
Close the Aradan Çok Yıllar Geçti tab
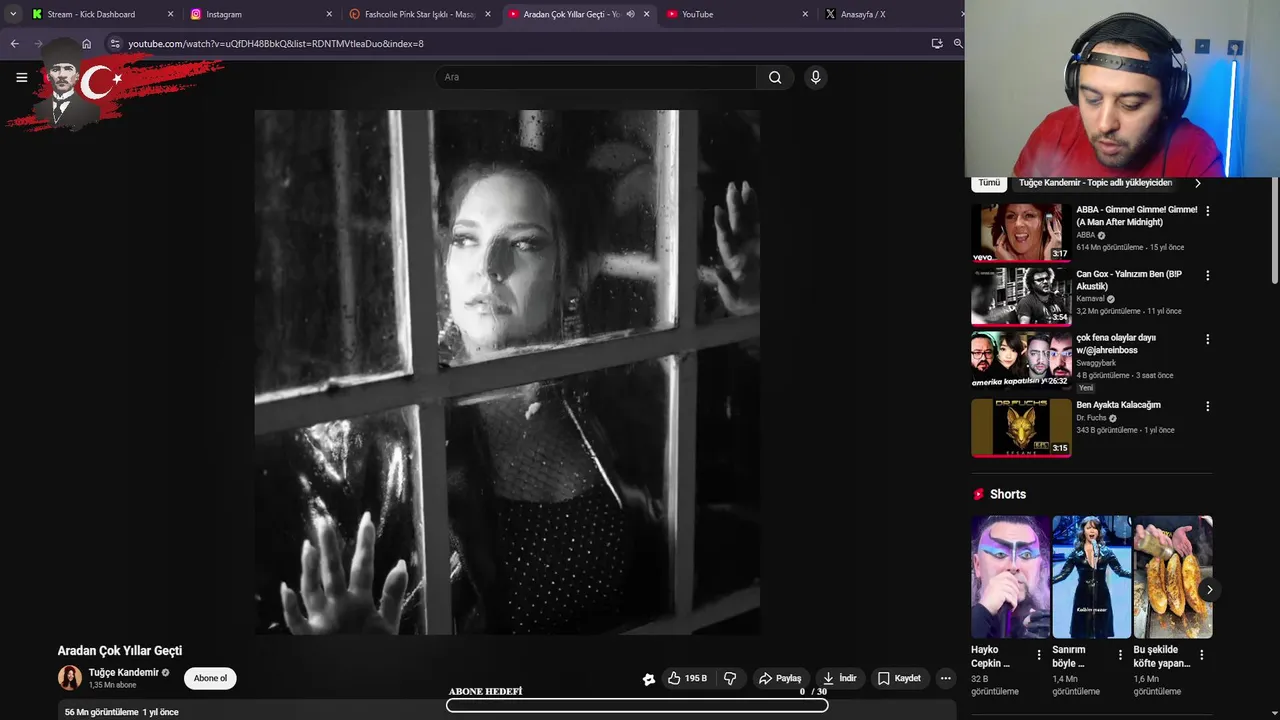(x=646, y=14)
